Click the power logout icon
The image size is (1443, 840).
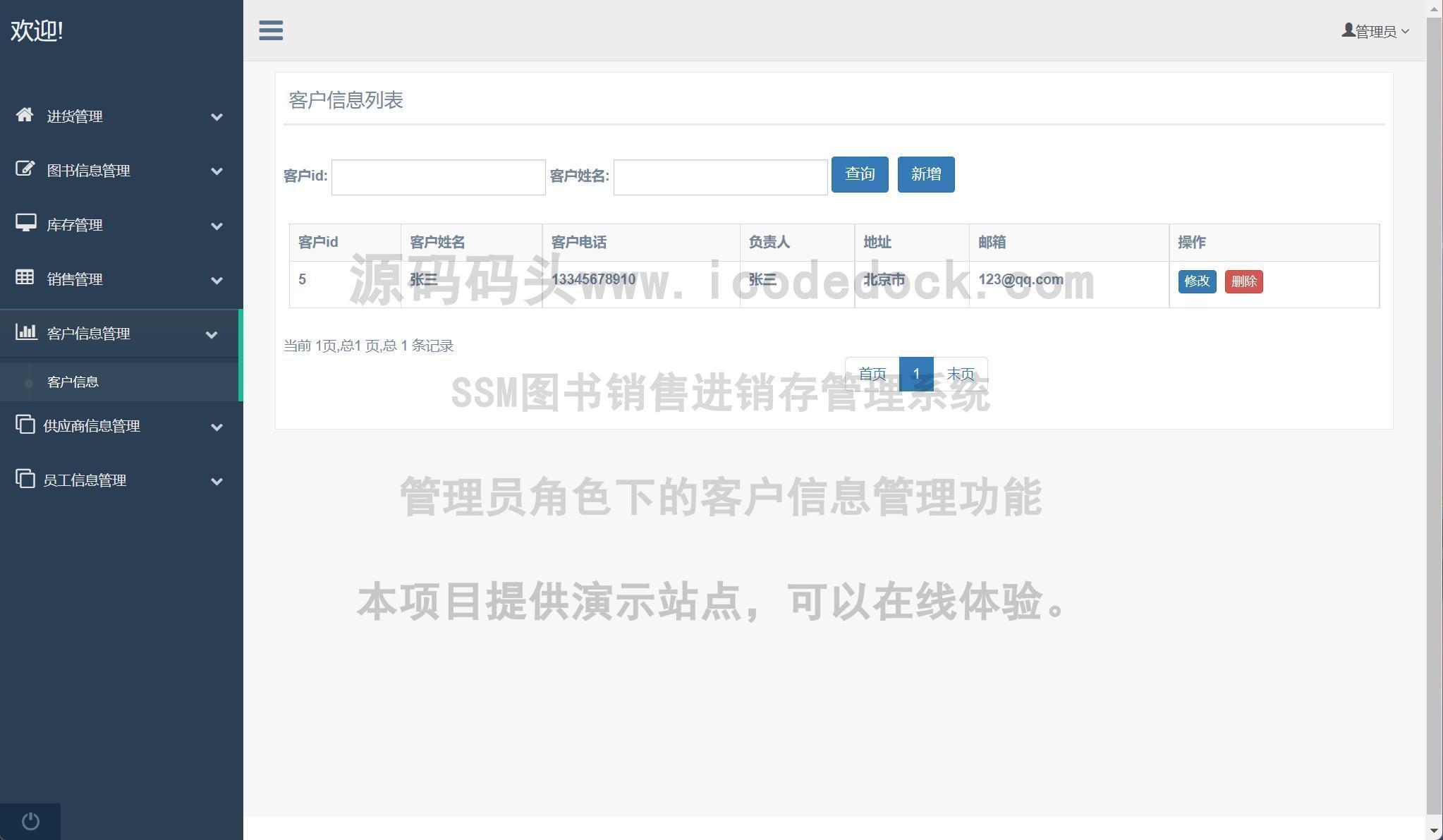coord(30,822)
